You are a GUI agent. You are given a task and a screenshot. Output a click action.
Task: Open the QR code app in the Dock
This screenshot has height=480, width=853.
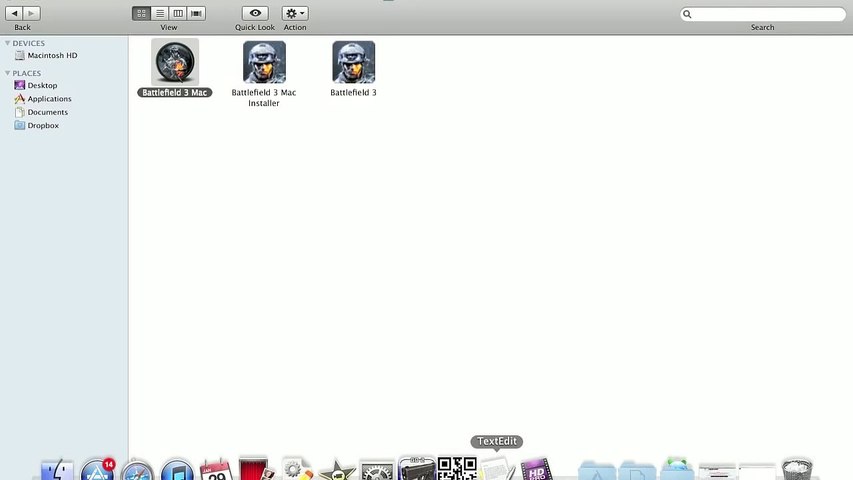pos(457,469)
